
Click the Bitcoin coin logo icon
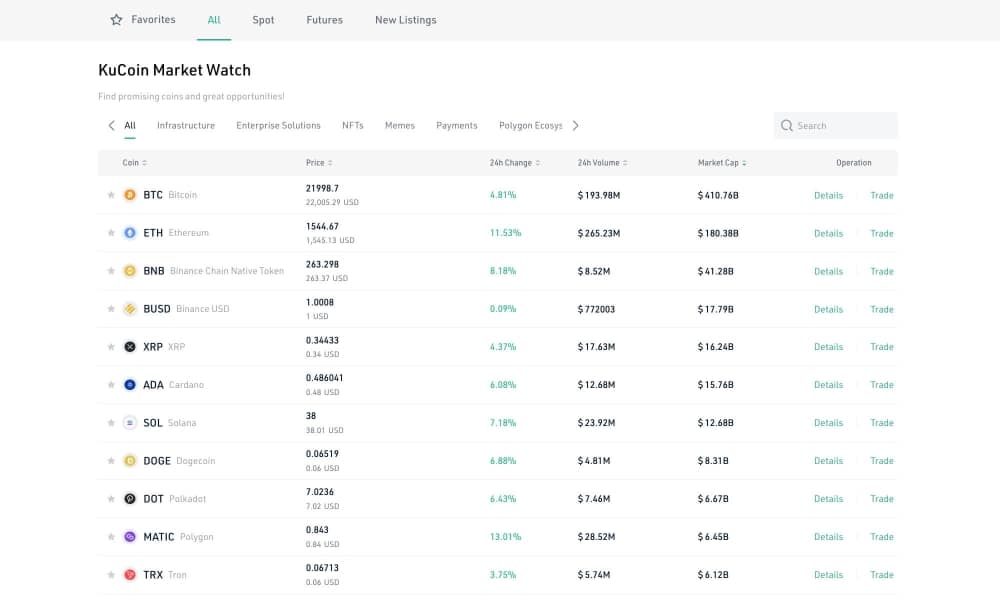tap(129, 194)
